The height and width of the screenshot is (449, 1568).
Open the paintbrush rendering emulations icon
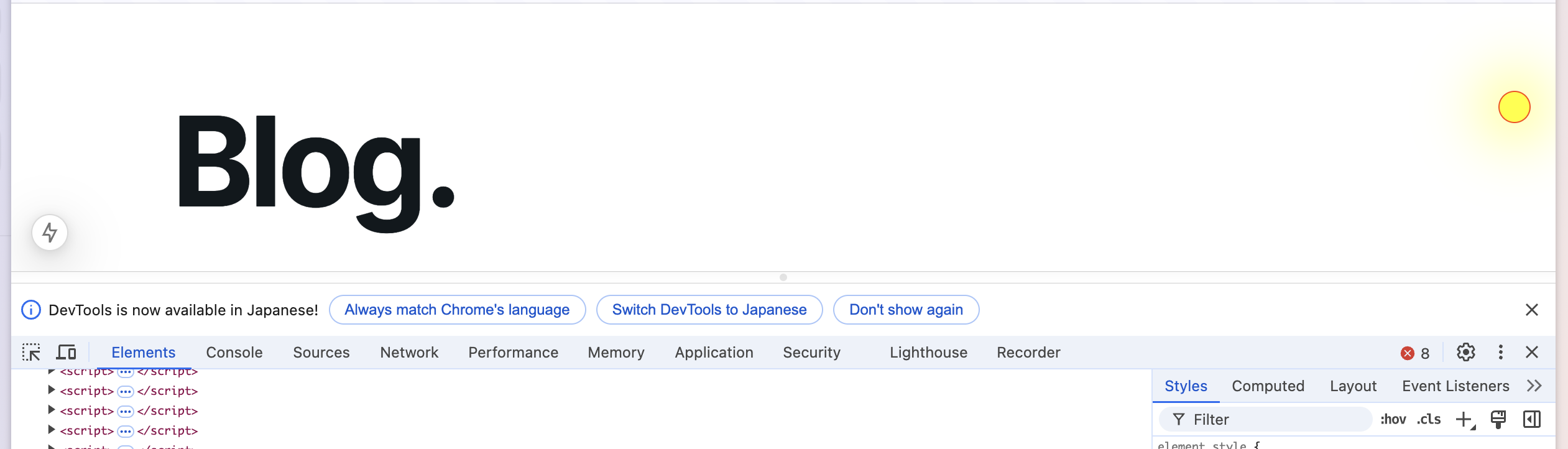coord(1498,420)
